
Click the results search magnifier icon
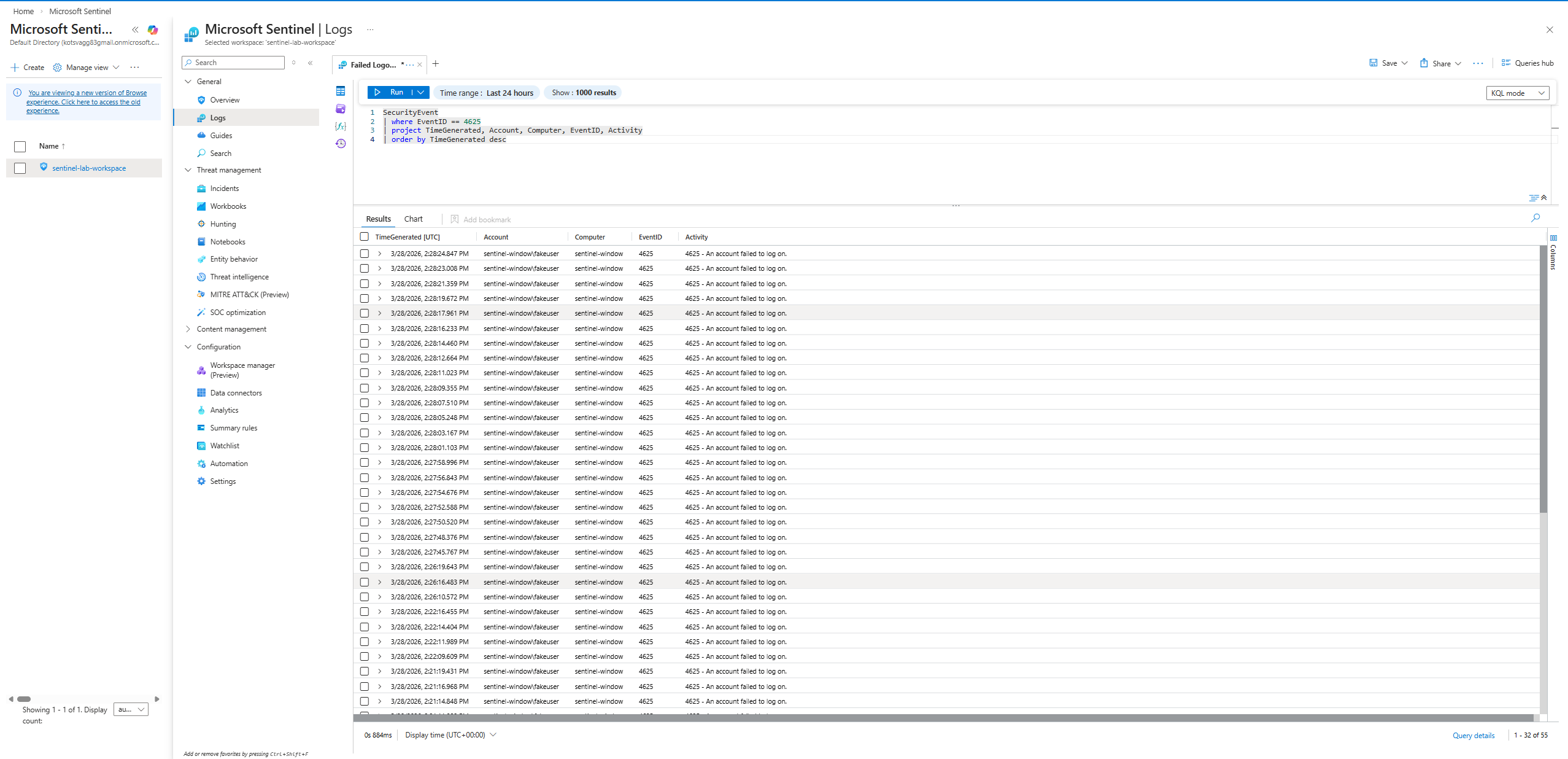click(x=1535, y=218)
